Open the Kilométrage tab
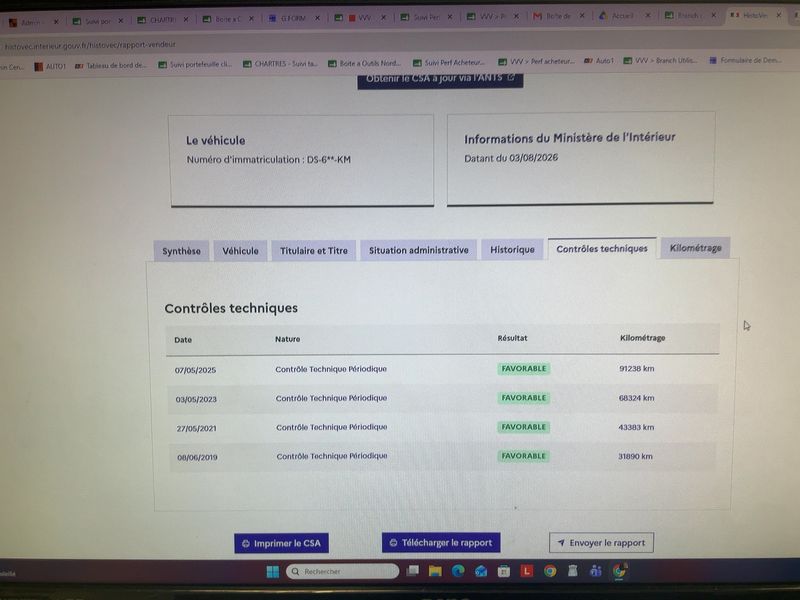Screen dimensions: 800x600 pos(695,248)
